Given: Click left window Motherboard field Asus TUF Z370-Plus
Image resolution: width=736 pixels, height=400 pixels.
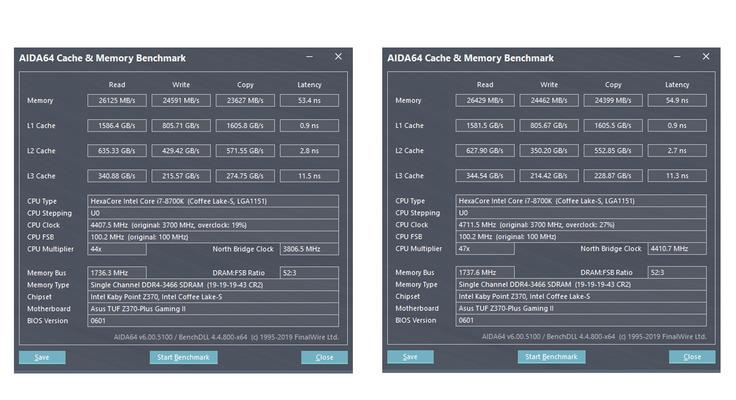Looking at the screenshot, I should point(213,309).
